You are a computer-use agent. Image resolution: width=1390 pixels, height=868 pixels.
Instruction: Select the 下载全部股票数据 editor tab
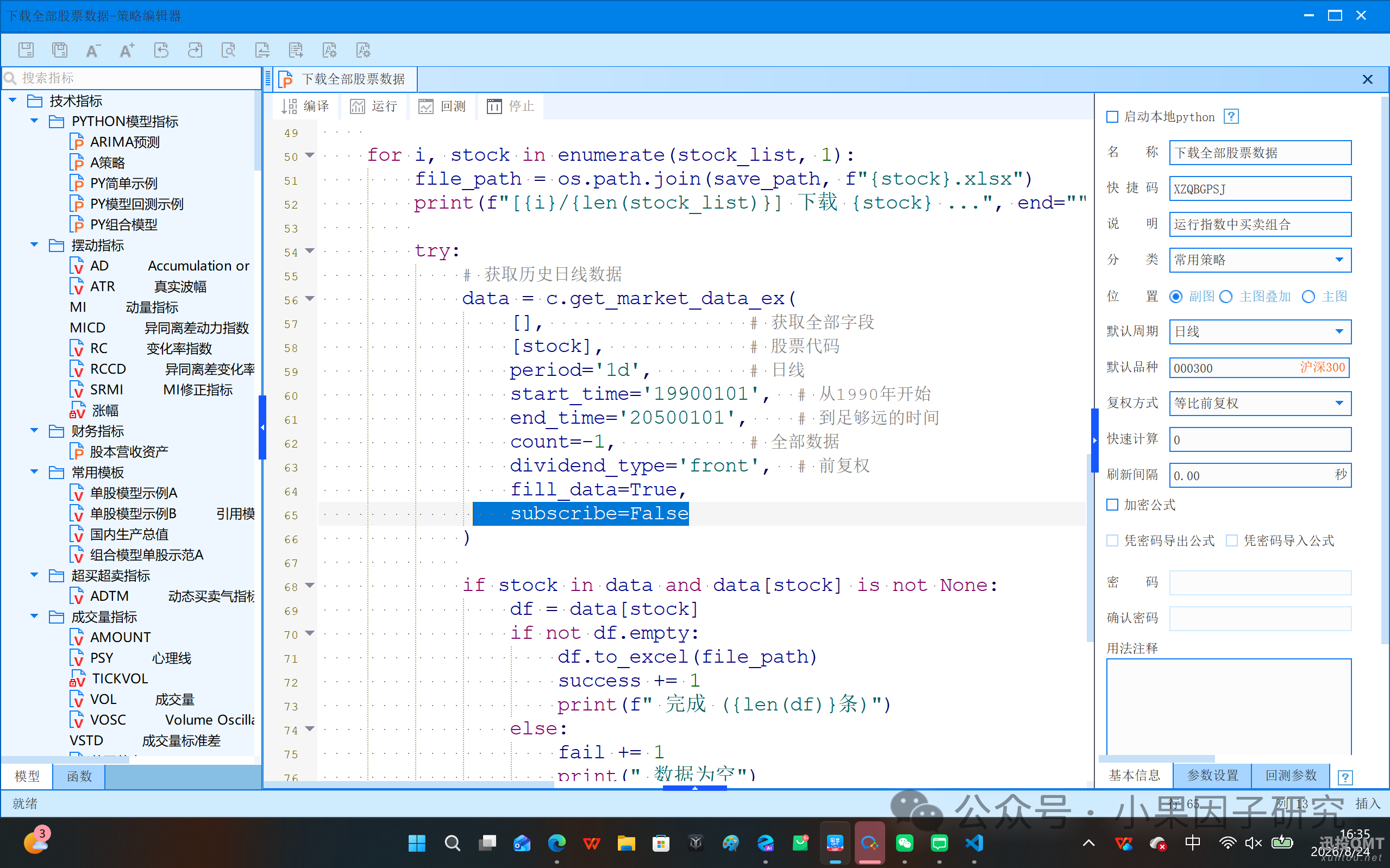tap(345, 79)
